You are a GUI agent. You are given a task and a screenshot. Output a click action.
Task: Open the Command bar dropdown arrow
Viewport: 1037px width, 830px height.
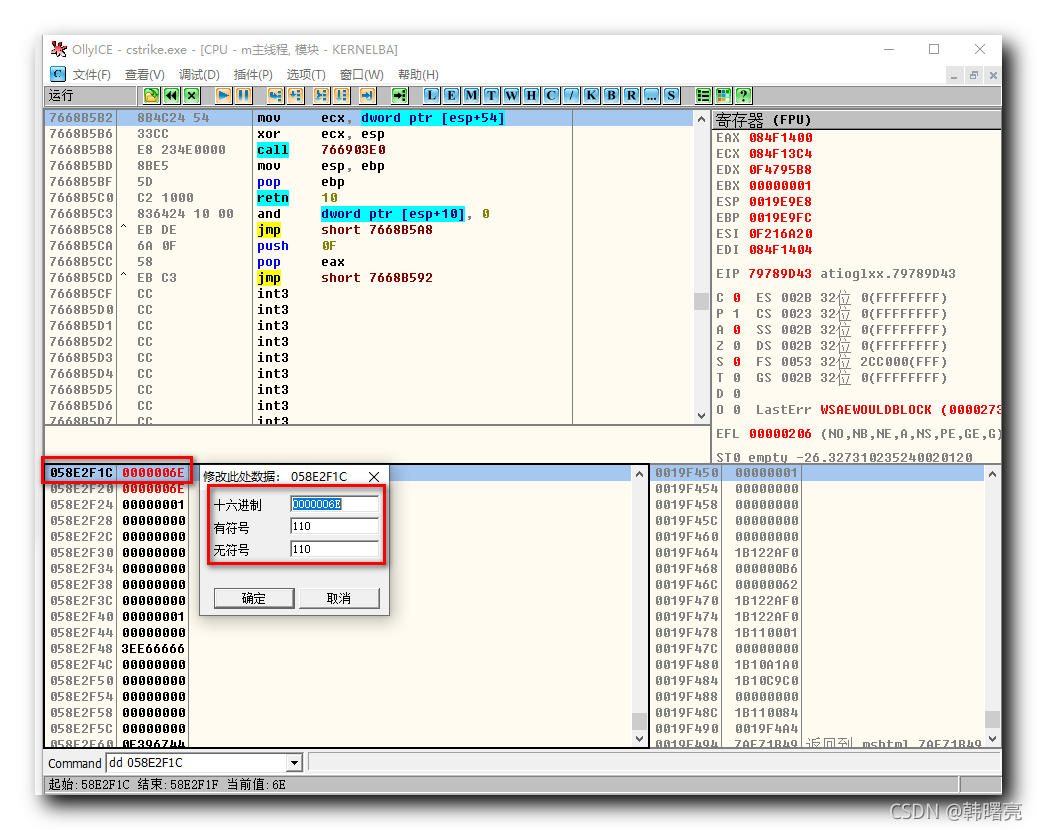tap(294, 763)
